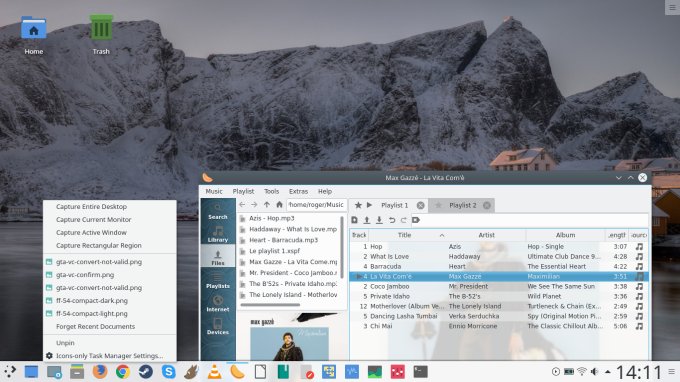Switch to the Playlist 1 tab
680x382 pixels.
coord(394,205)
